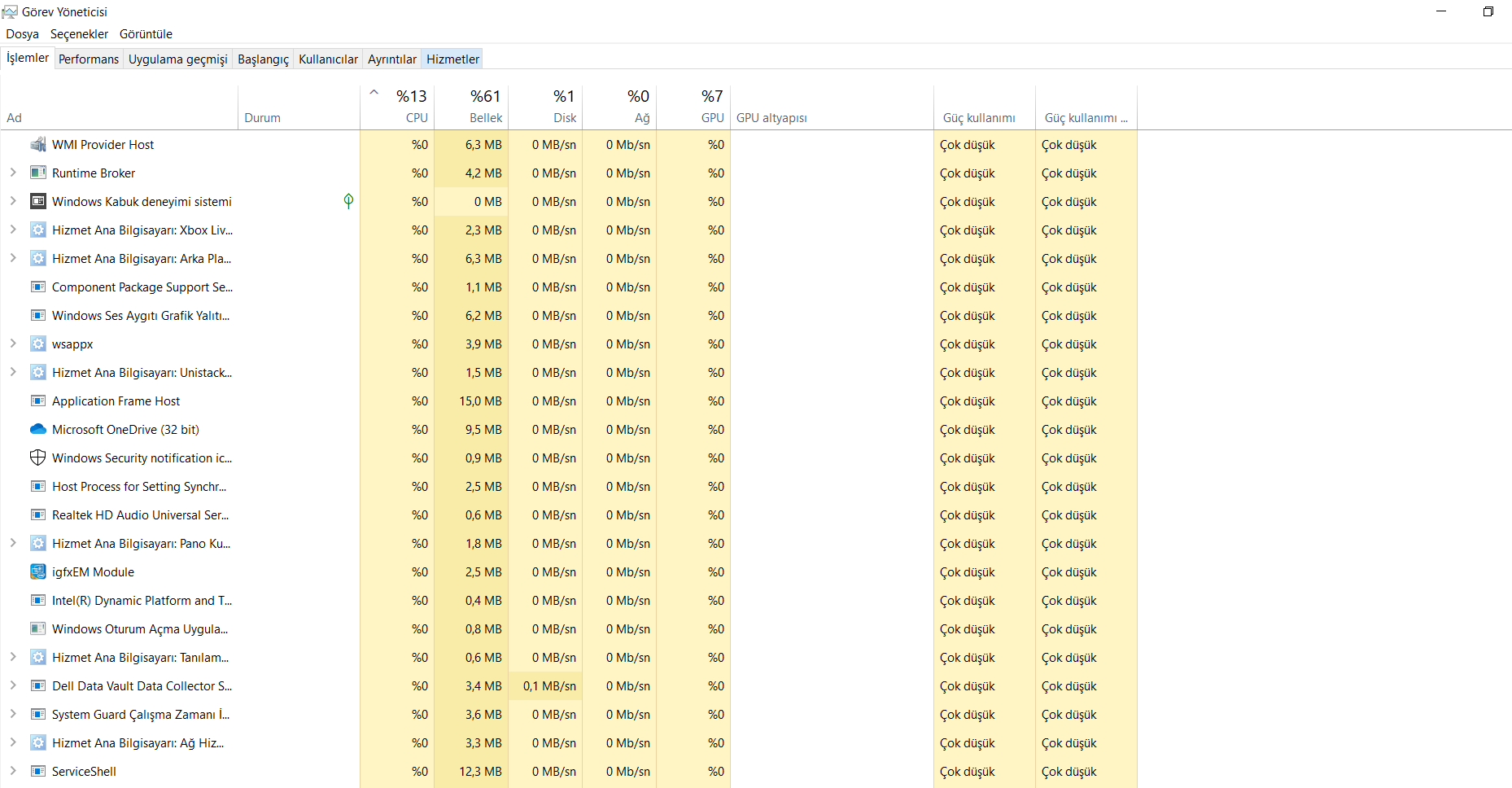
Task: Expand the Runtime Broker process group
Action: coord(13,173)
